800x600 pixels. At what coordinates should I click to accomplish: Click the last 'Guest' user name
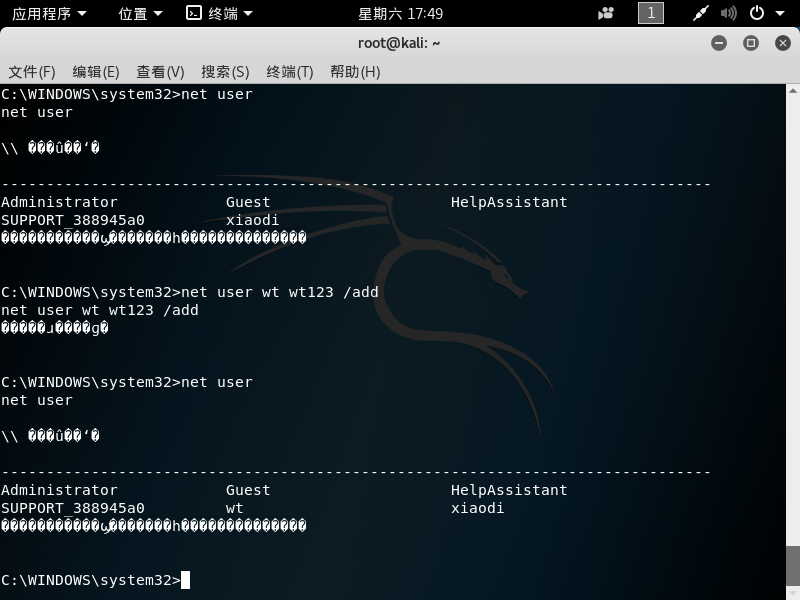tap(248, 490)
